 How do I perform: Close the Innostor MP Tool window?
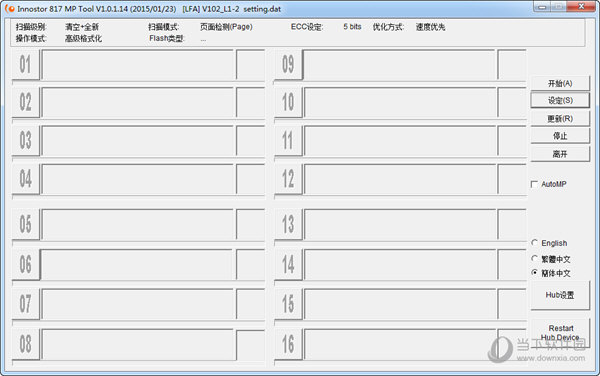pos(581,7)
